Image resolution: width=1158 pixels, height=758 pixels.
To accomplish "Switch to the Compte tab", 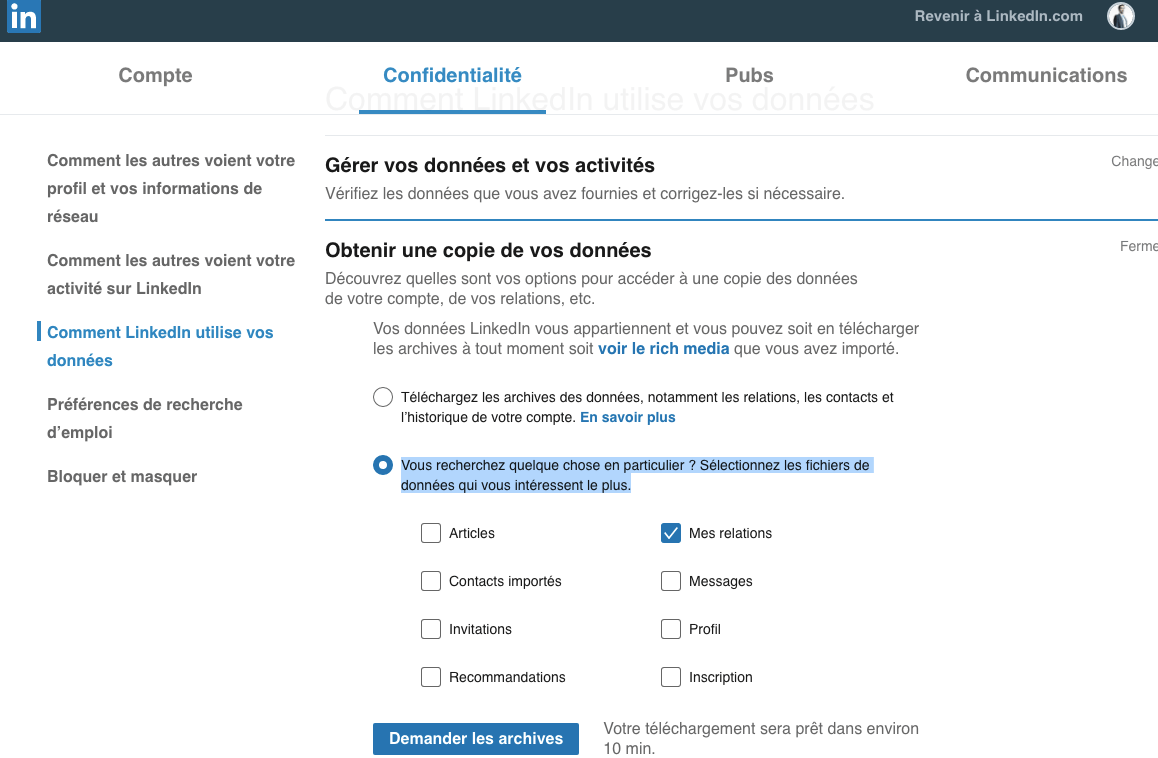I will [x=155, y=75].
